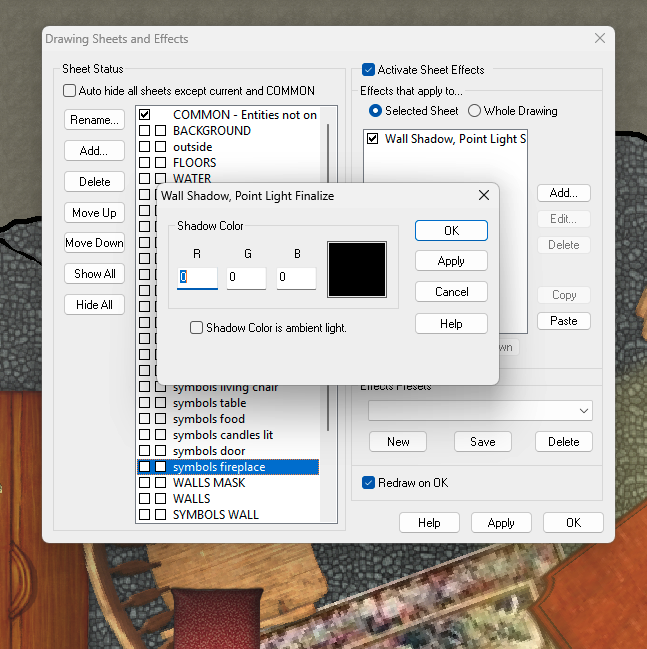Select the Whole Drawing radio option
This screenshot has height=649, width=647.
point(474,111)
